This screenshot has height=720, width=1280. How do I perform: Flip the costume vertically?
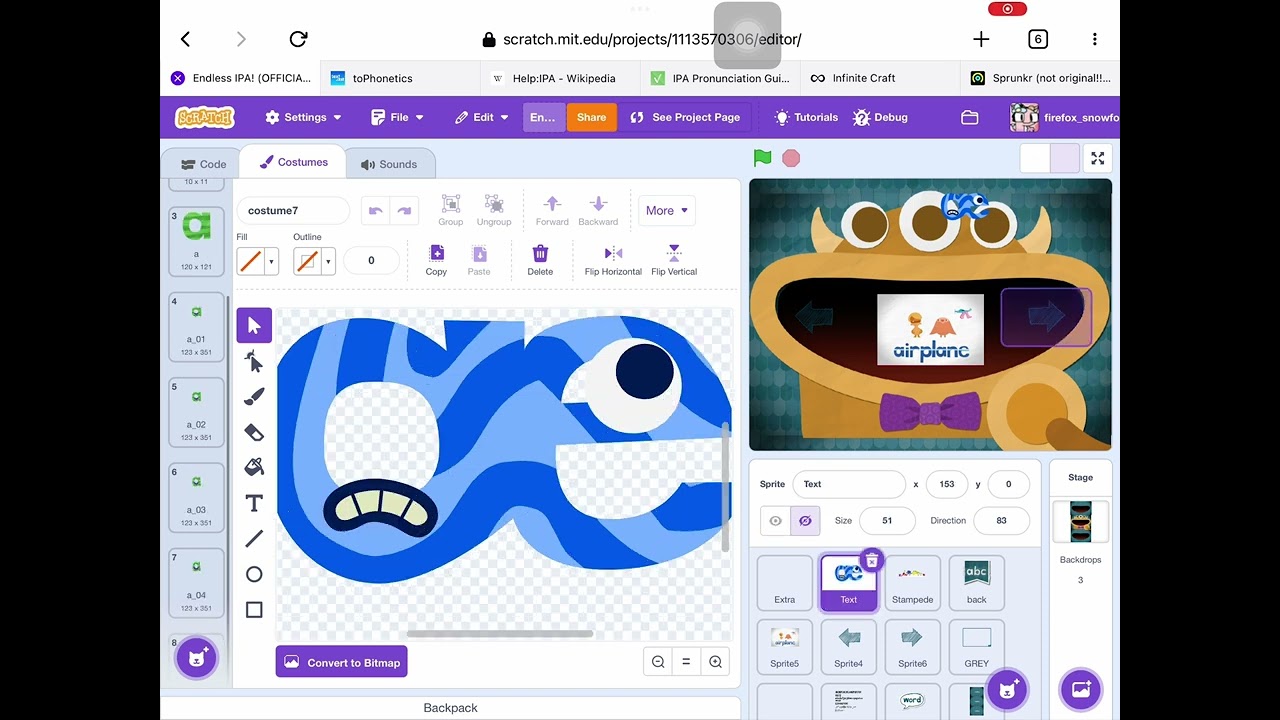pos(674,260)
